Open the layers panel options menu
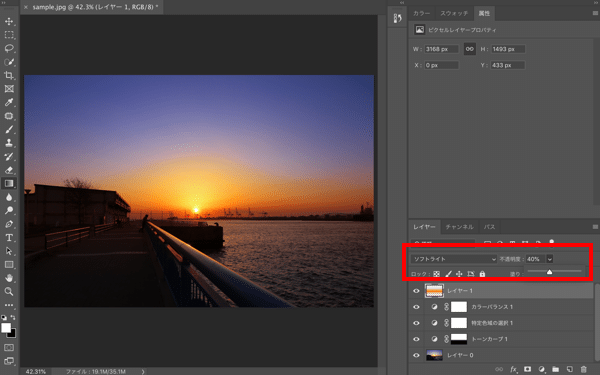This screenshot has height=375, width=600. [x=595, y=227]
